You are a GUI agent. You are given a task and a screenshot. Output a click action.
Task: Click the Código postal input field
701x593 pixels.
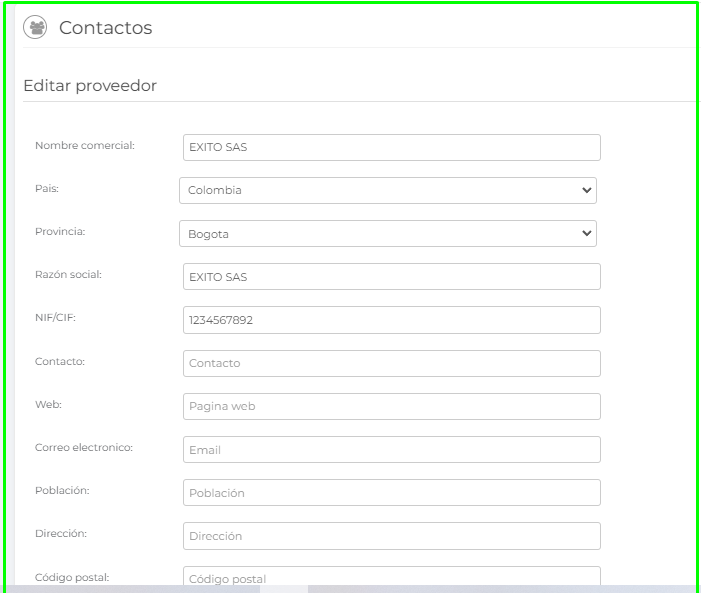pos(391,577)
